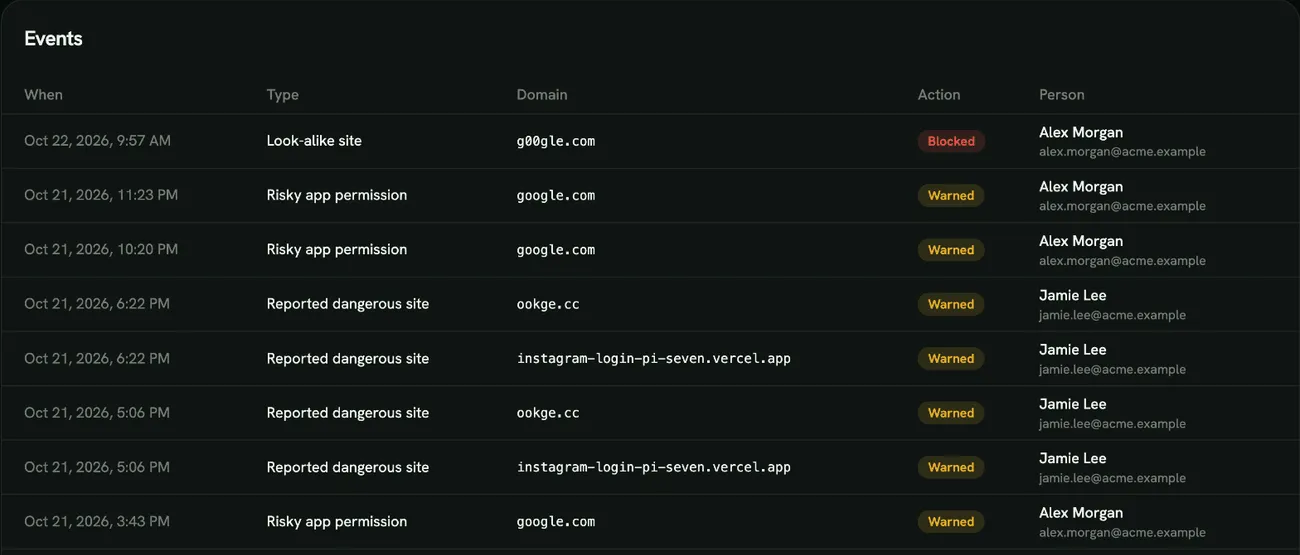
Task: Click the email address in the 5:06 PM instagram-login row
Action: tap(1112, 478)
